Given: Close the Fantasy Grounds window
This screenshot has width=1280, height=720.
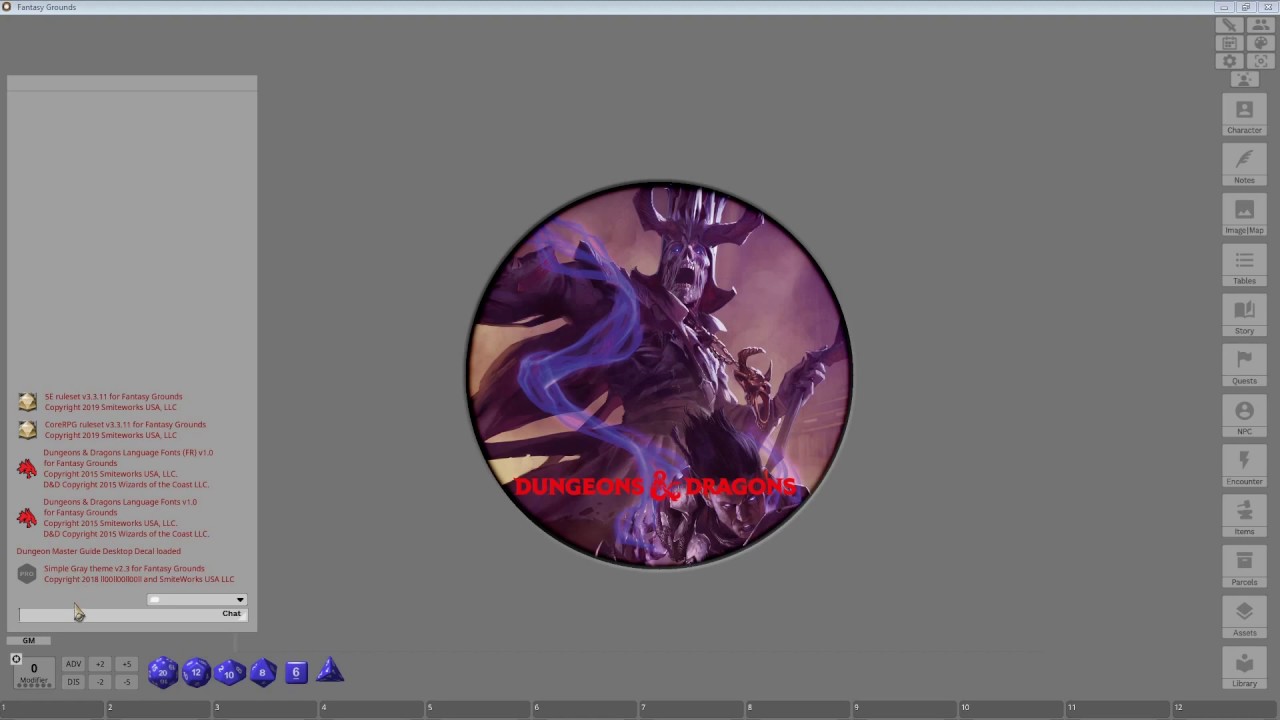Looking at the screenshot, I should pos(1267,7).
